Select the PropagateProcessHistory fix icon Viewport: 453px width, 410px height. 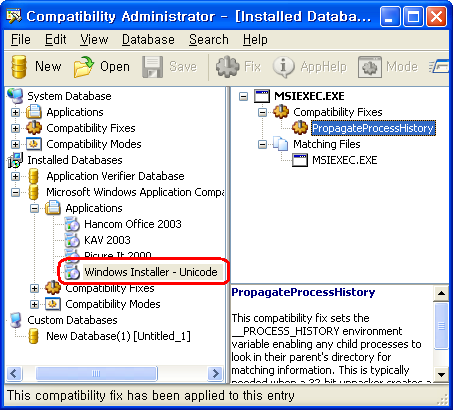click(x=299, y=128)
